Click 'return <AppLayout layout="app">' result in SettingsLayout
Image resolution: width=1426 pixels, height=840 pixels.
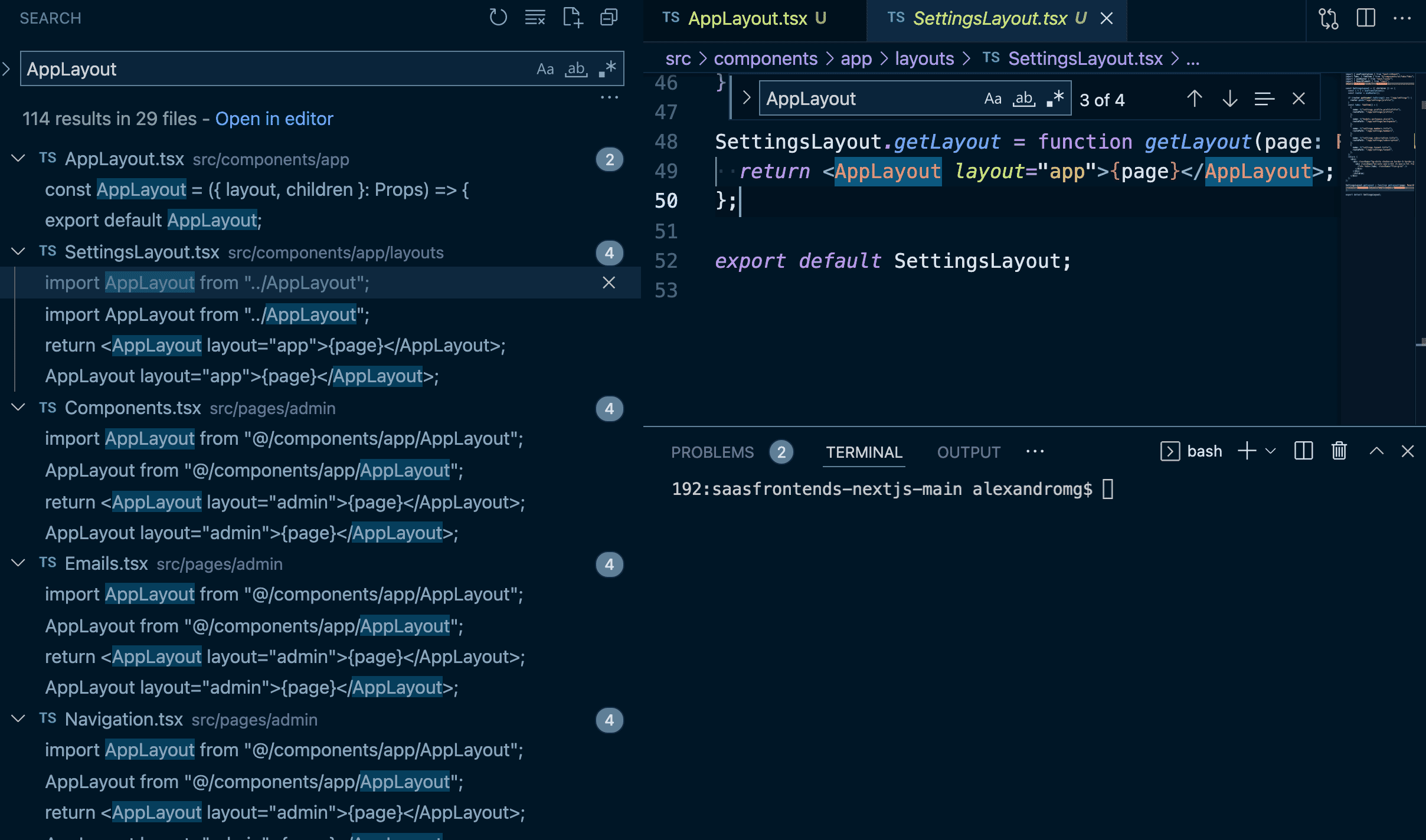275,345
